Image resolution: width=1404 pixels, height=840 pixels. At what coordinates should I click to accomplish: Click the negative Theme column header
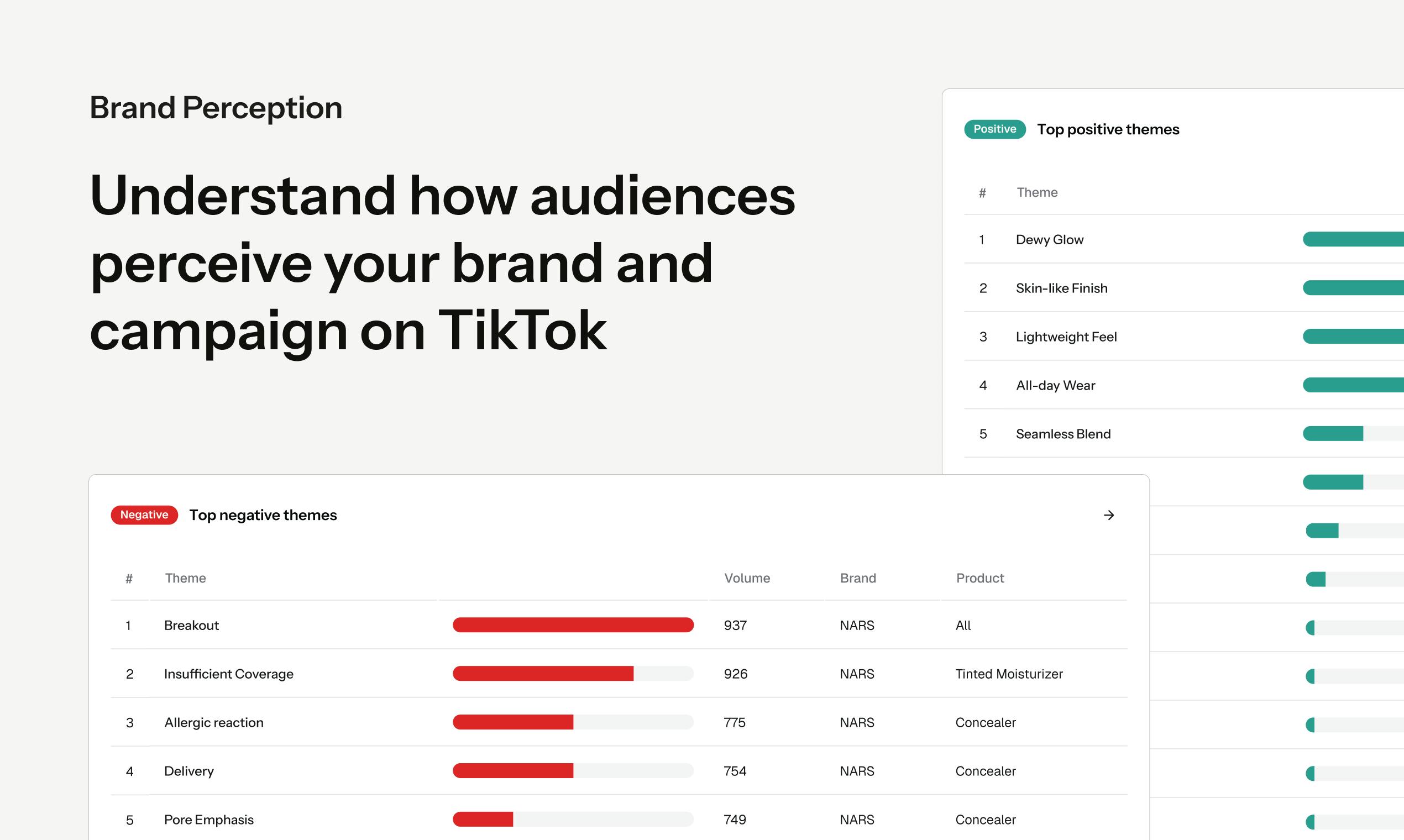(185, 578)
